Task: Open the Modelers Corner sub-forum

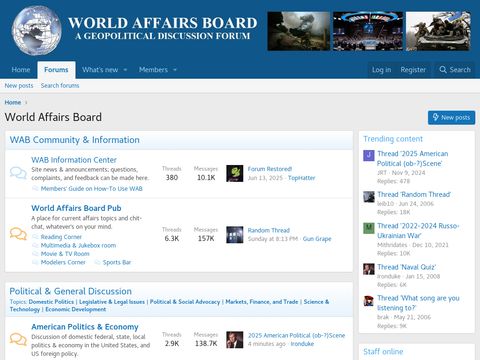Action: 63,262
